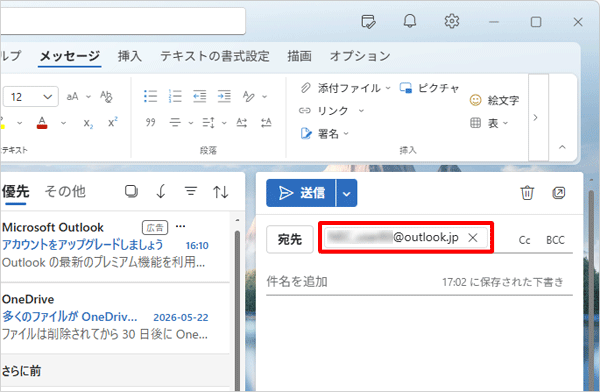Viewport: 600px width, 392px height.
Task: Click the text alignment icon
Action: [x=175, y=122]
